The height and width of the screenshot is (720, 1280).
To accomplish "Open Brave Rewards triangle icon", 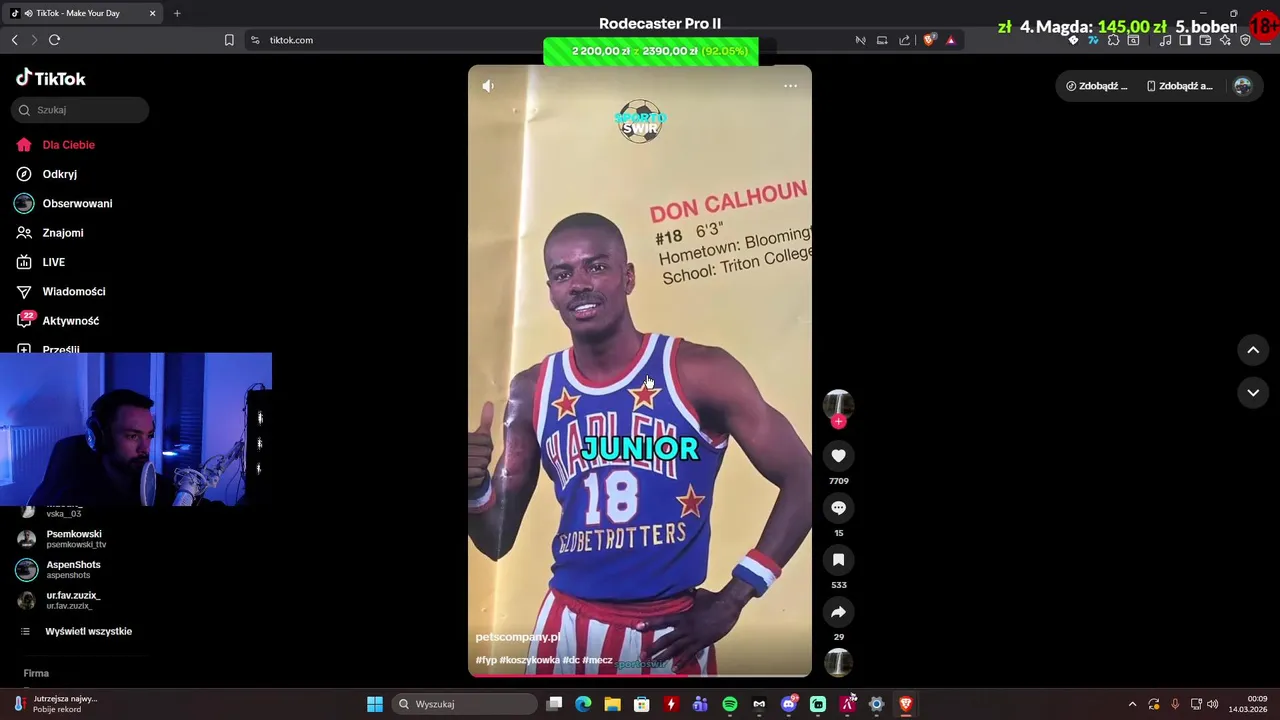I will pos(950,40).
